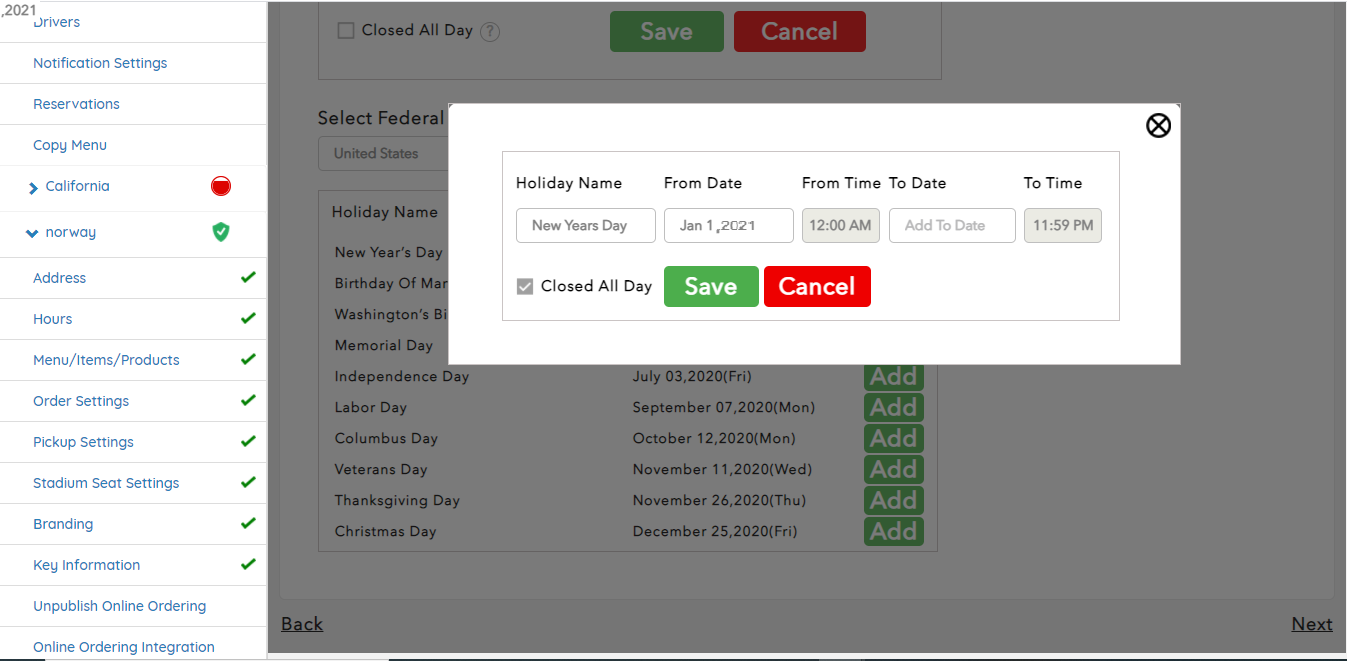This screenshot has width=1347, height=661.
Task: Click the Add To Date field
Action: coord(951,226)
